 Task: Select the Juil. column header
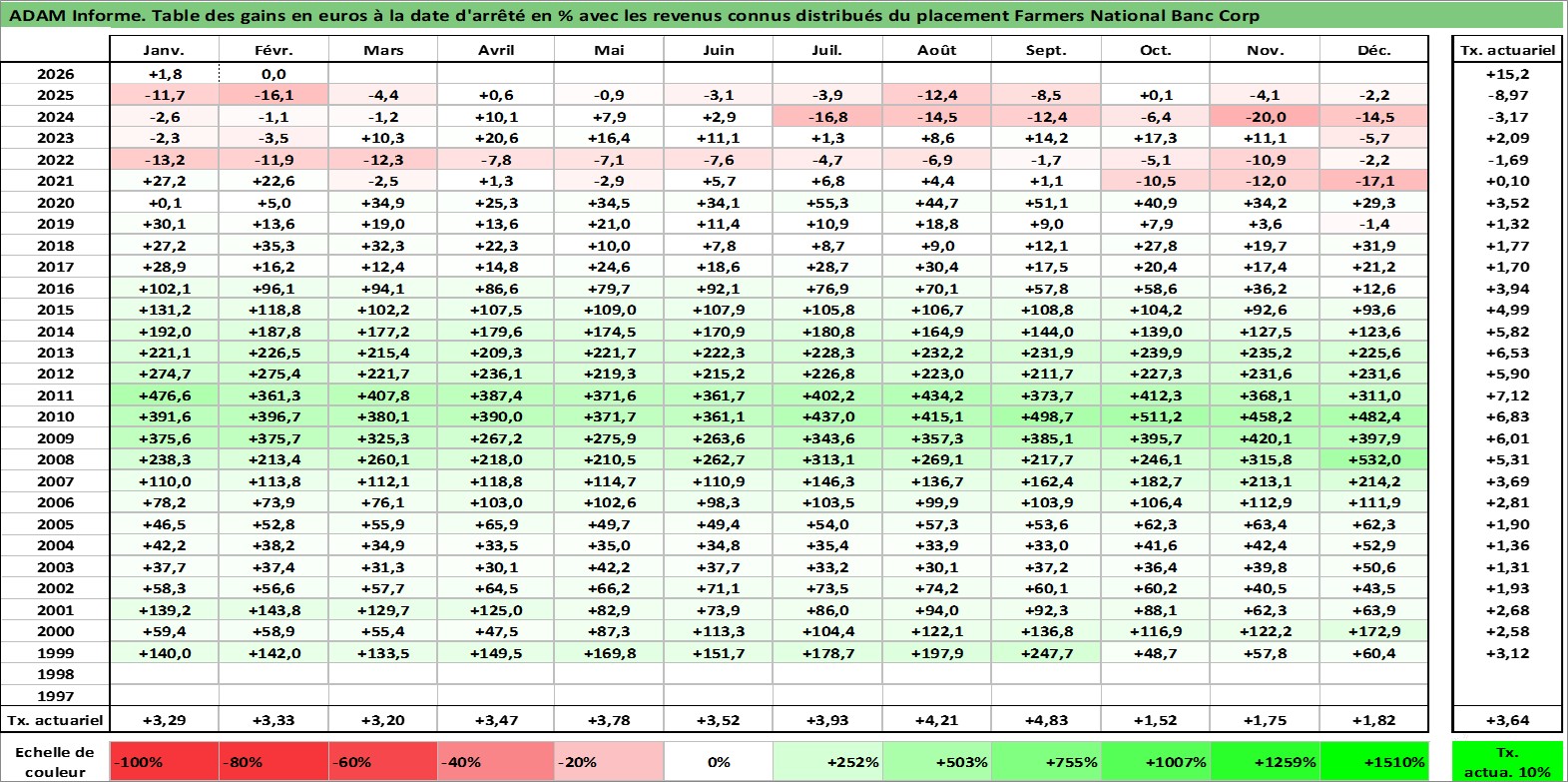click(x=827, y=50)
